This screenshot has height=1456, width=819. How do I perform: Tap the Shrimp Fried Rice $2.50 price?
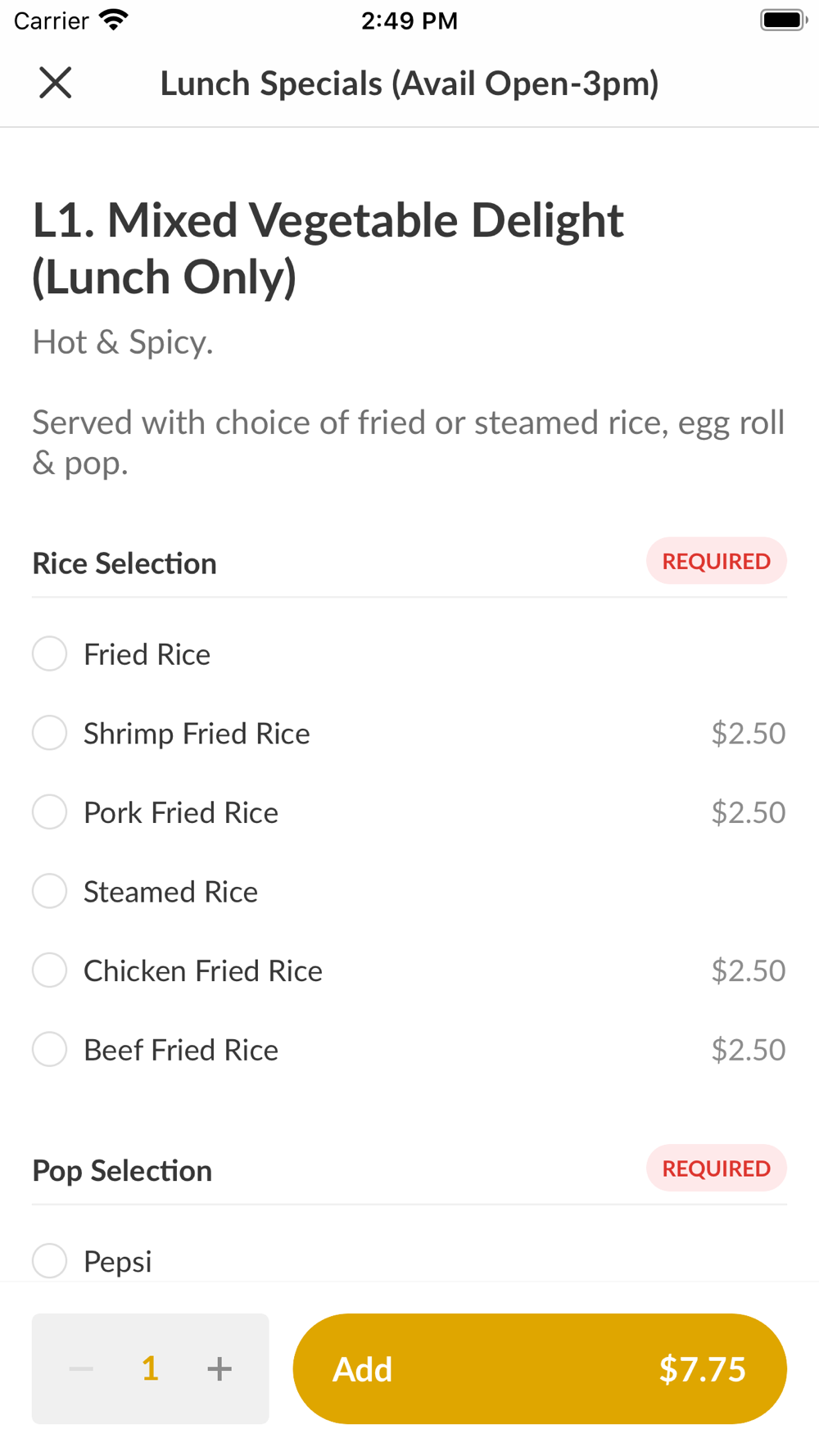pos(749,733)
